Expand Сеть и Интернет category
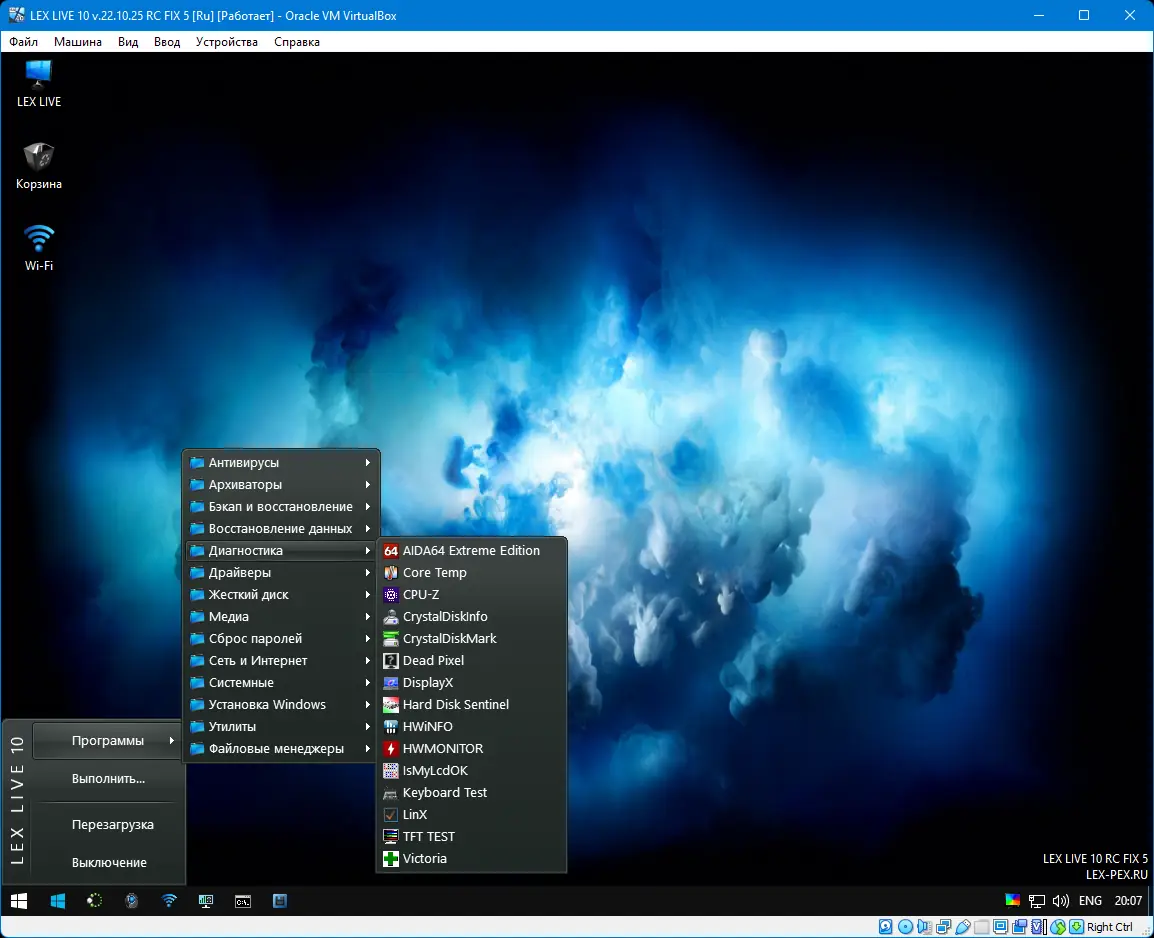 281,661
